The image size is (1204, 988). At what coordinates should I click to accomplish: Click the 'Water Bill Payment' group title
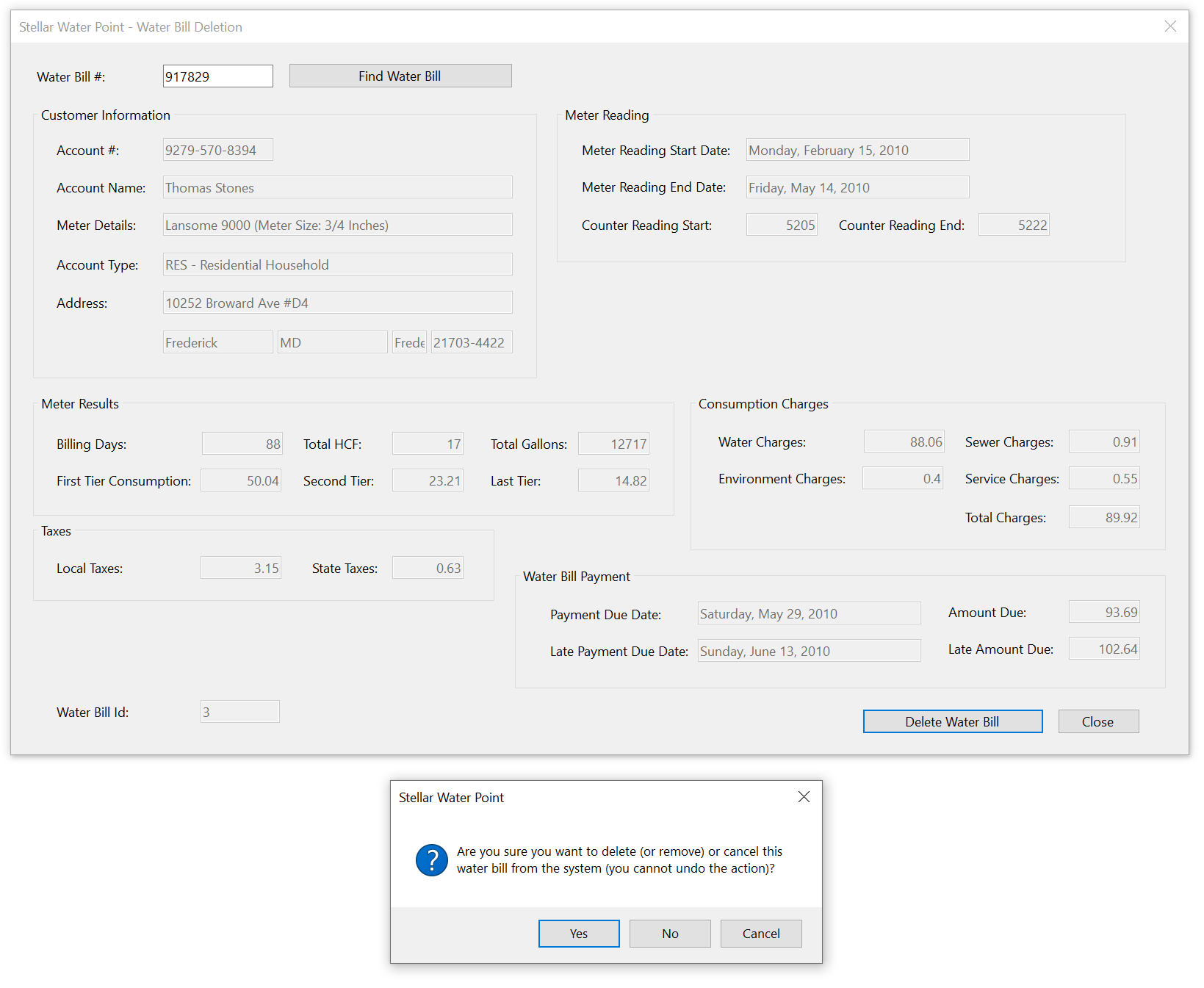click(x=577, y=577)
